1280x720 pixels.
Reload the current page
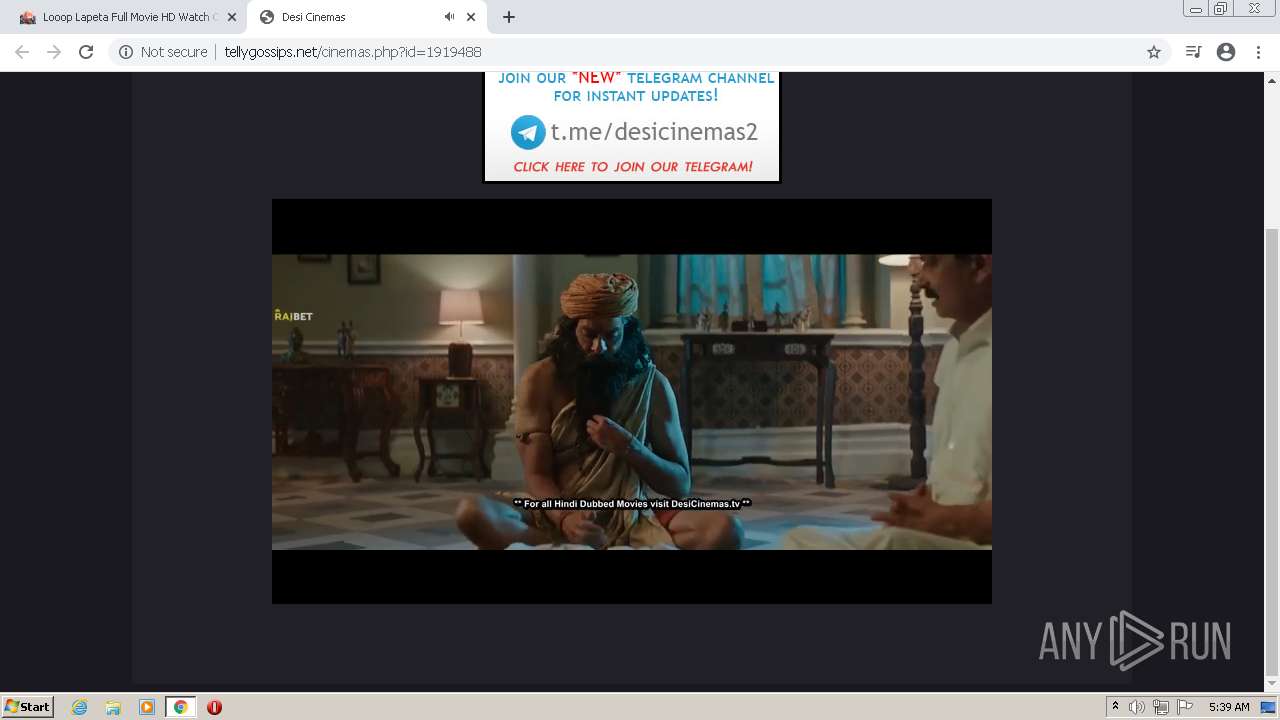[x=86, y=52]
